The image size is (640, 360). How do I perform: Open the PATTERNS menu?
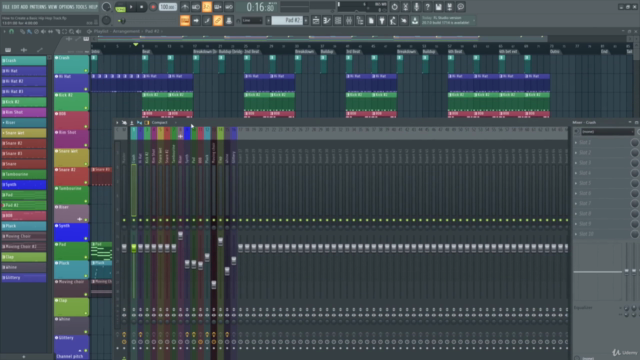pyautogui.click(x=38, y=7)
